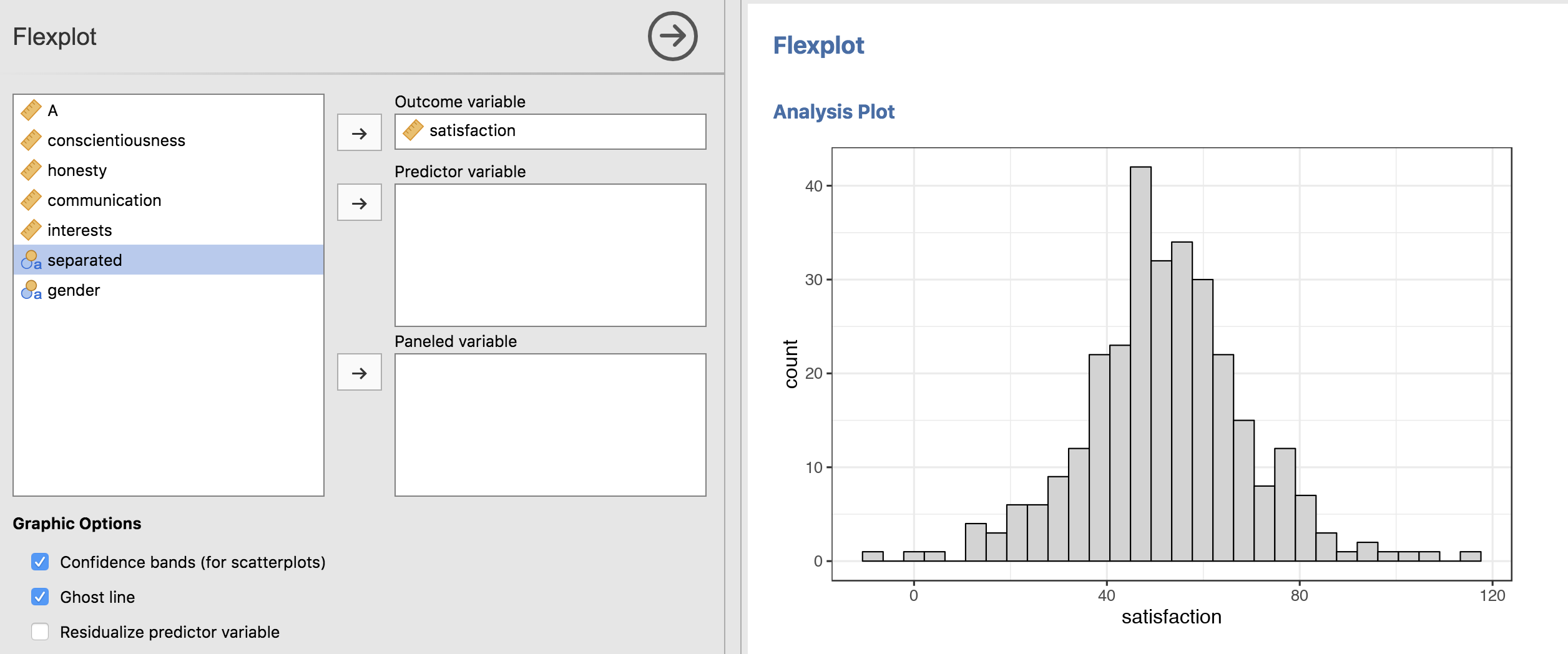Move variable to Outcome variable with arrow

[x=360, y=132]
